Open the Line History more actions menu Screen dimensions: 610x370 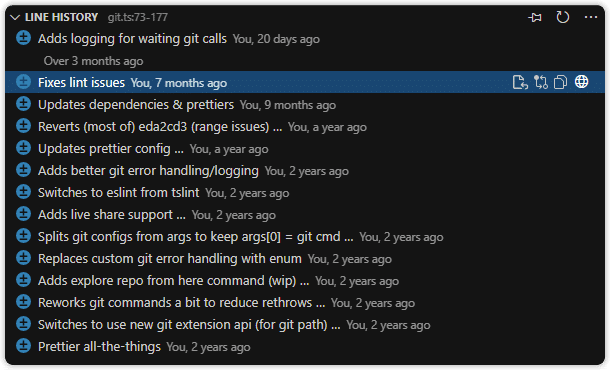tap(591, 17)
